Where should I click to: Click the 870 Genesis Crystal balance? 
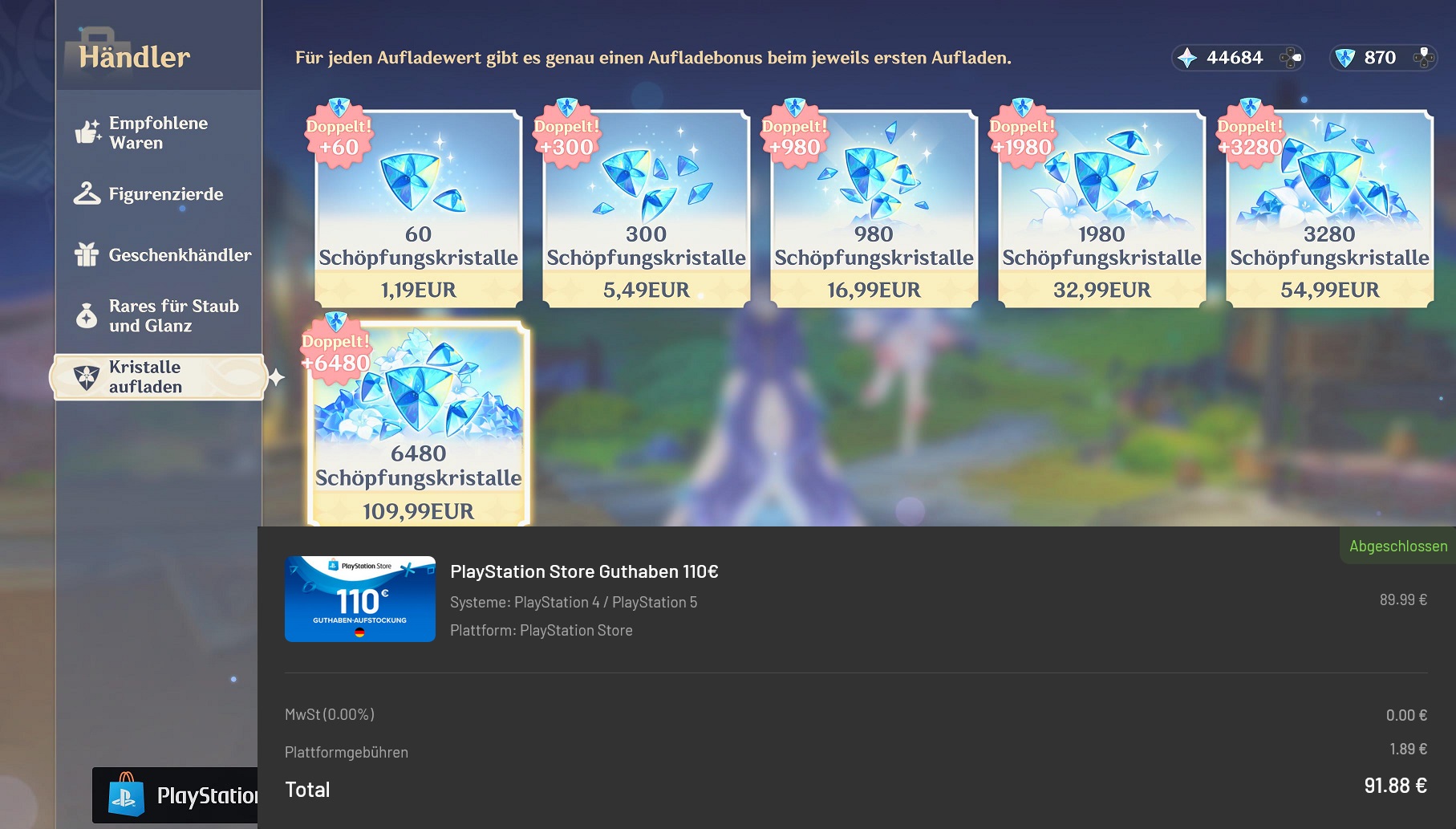(1380, 58)
